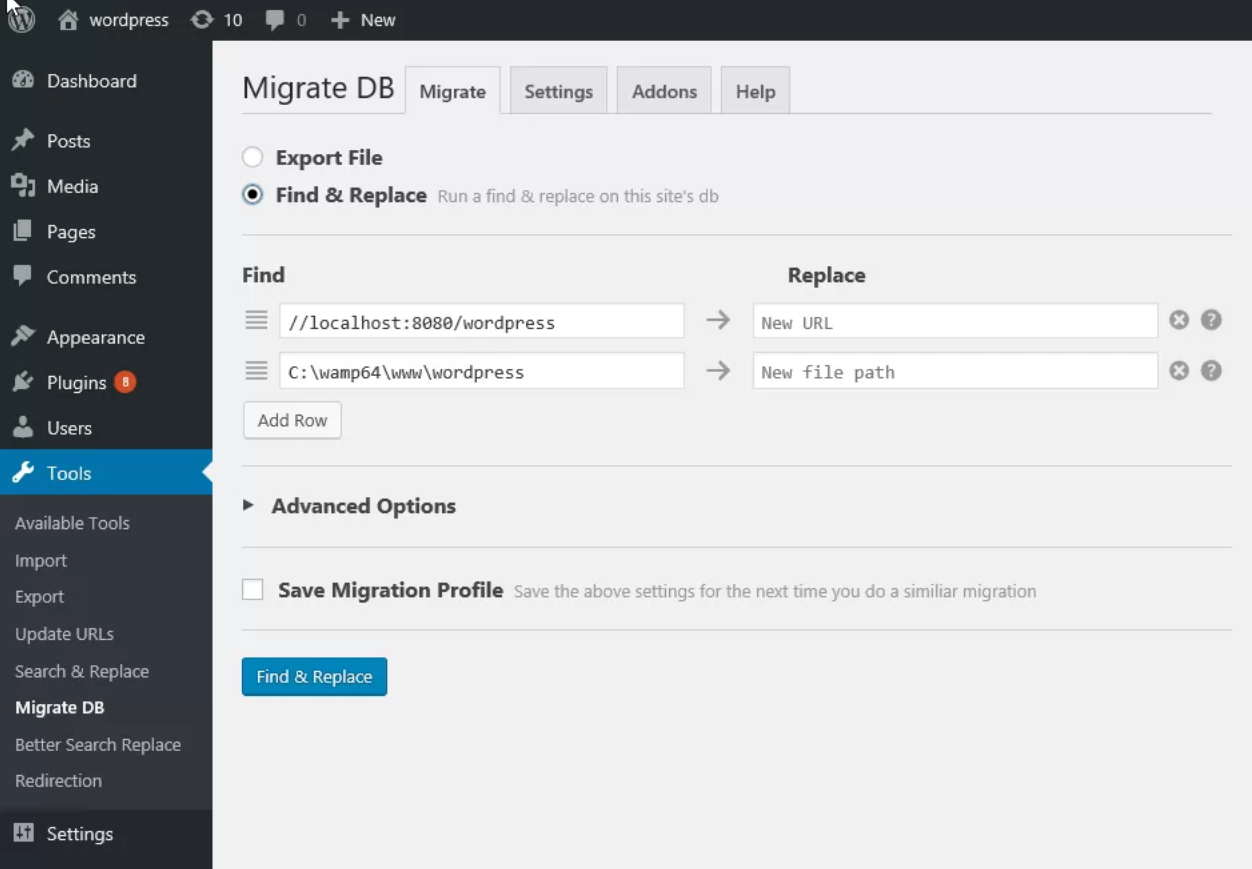Click the Users person icon
This screenshot has width=1252, height=869.
click(23, 428)
